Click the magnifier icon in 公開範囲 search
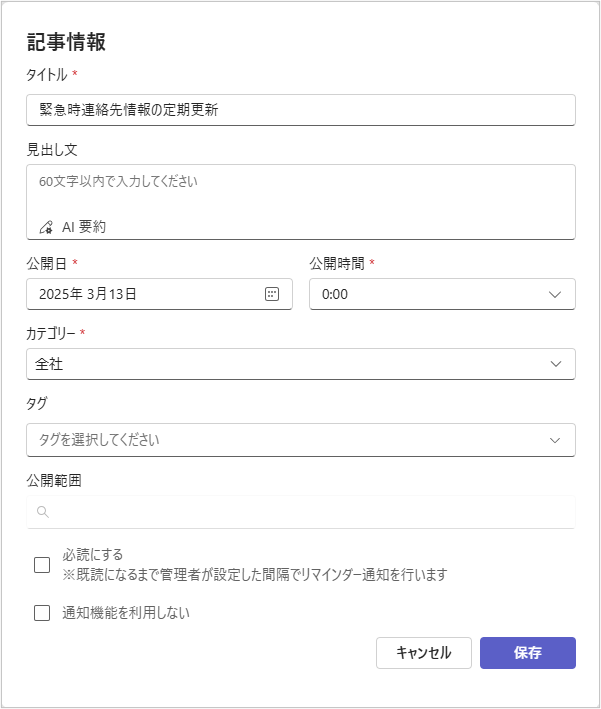Screen dimensions: 601x709 pos(43,512)
